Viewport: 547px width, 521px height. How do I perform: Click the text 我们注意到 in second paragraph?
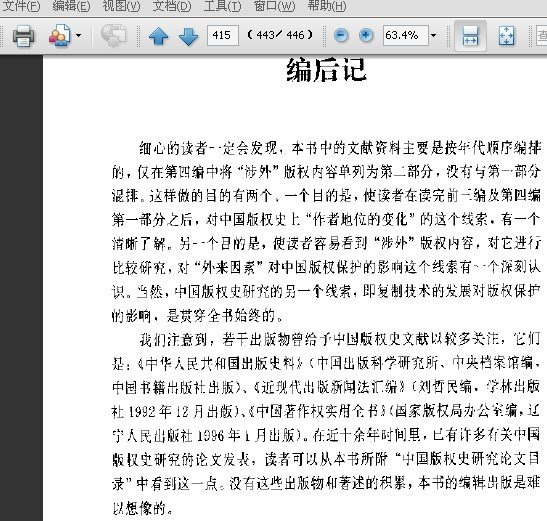[173, 340]
